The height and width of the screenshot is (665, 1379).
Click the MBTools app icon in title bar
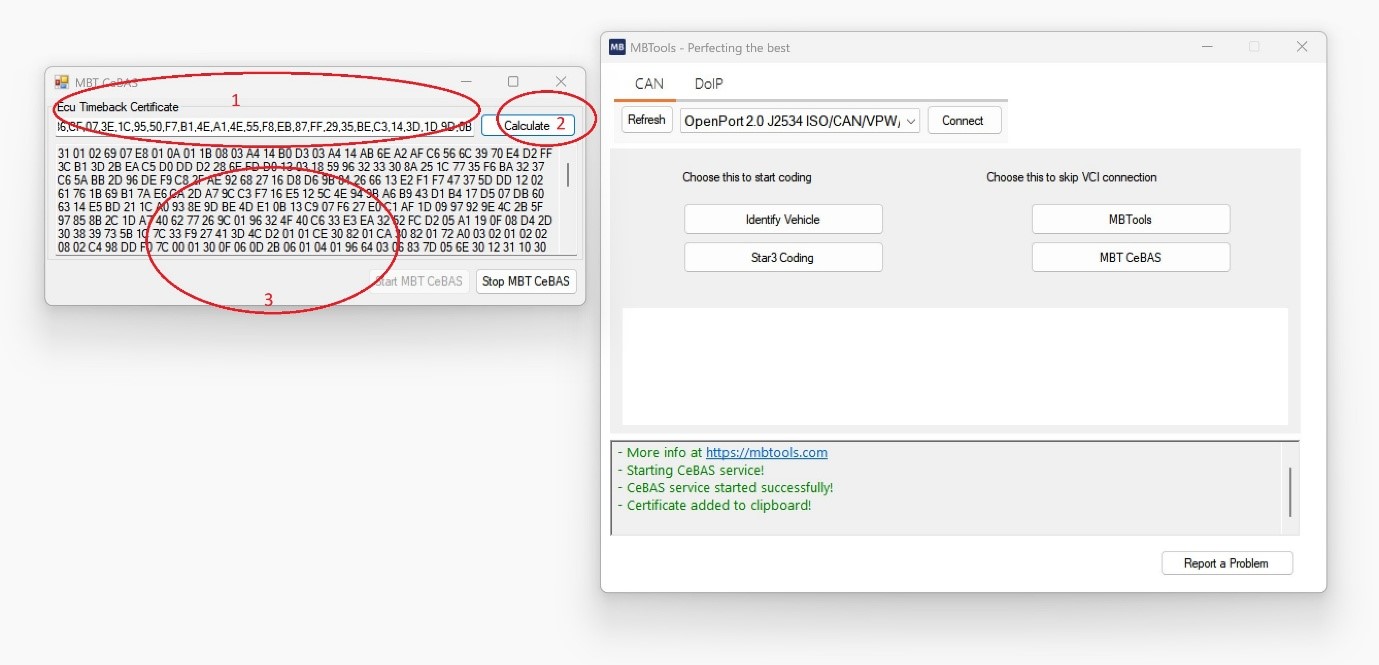(x=617, y=47)
